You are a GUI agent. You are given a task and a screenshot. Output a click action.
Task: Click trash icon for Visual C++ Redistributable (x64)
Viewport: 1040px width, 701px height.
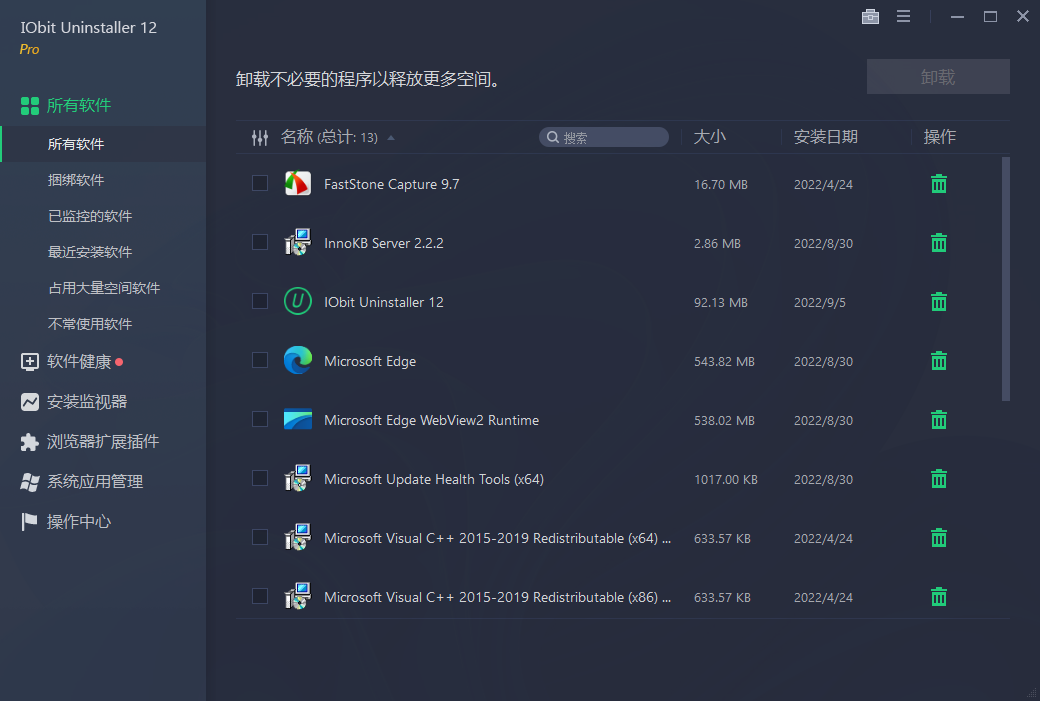(x=939, y=538)
